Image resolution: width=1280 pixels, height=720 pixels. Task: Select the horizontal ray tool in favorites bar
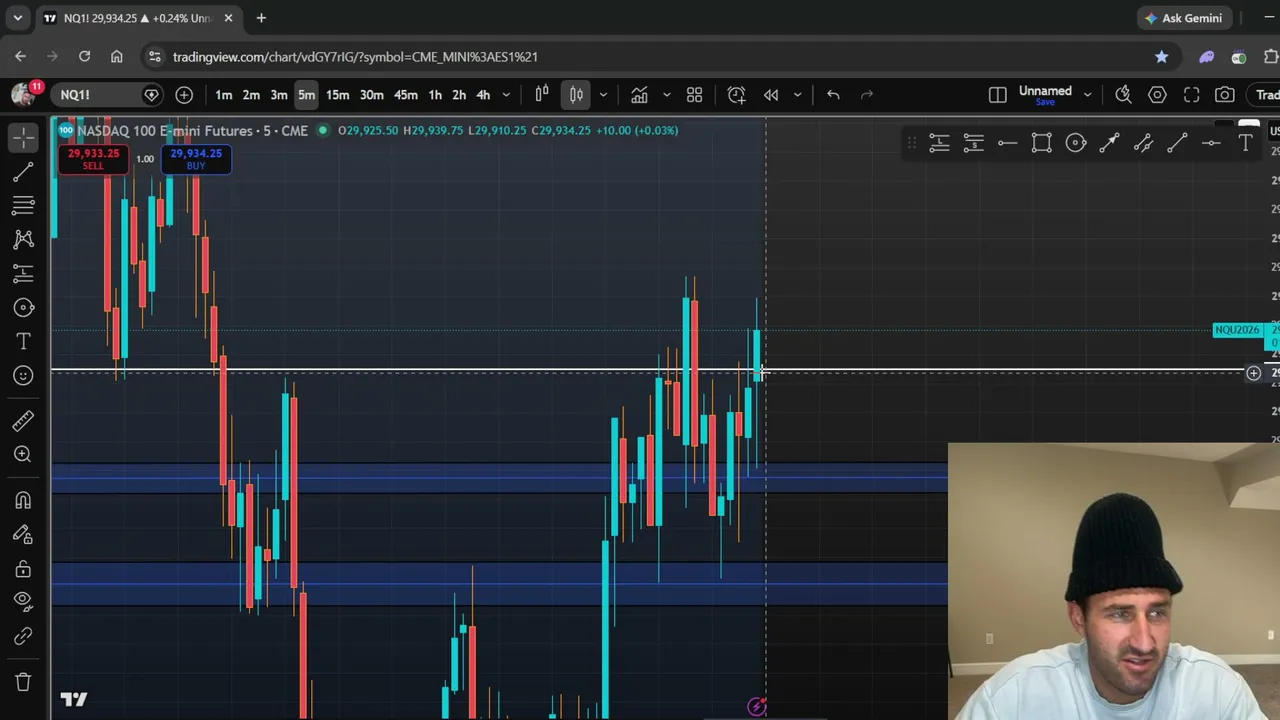tap(1007, 144)
